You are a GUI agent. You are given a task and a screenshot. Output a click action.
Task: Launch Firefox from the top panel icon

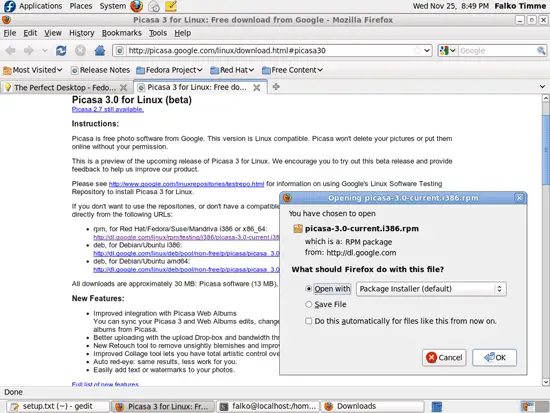click(x=136, y=6)
